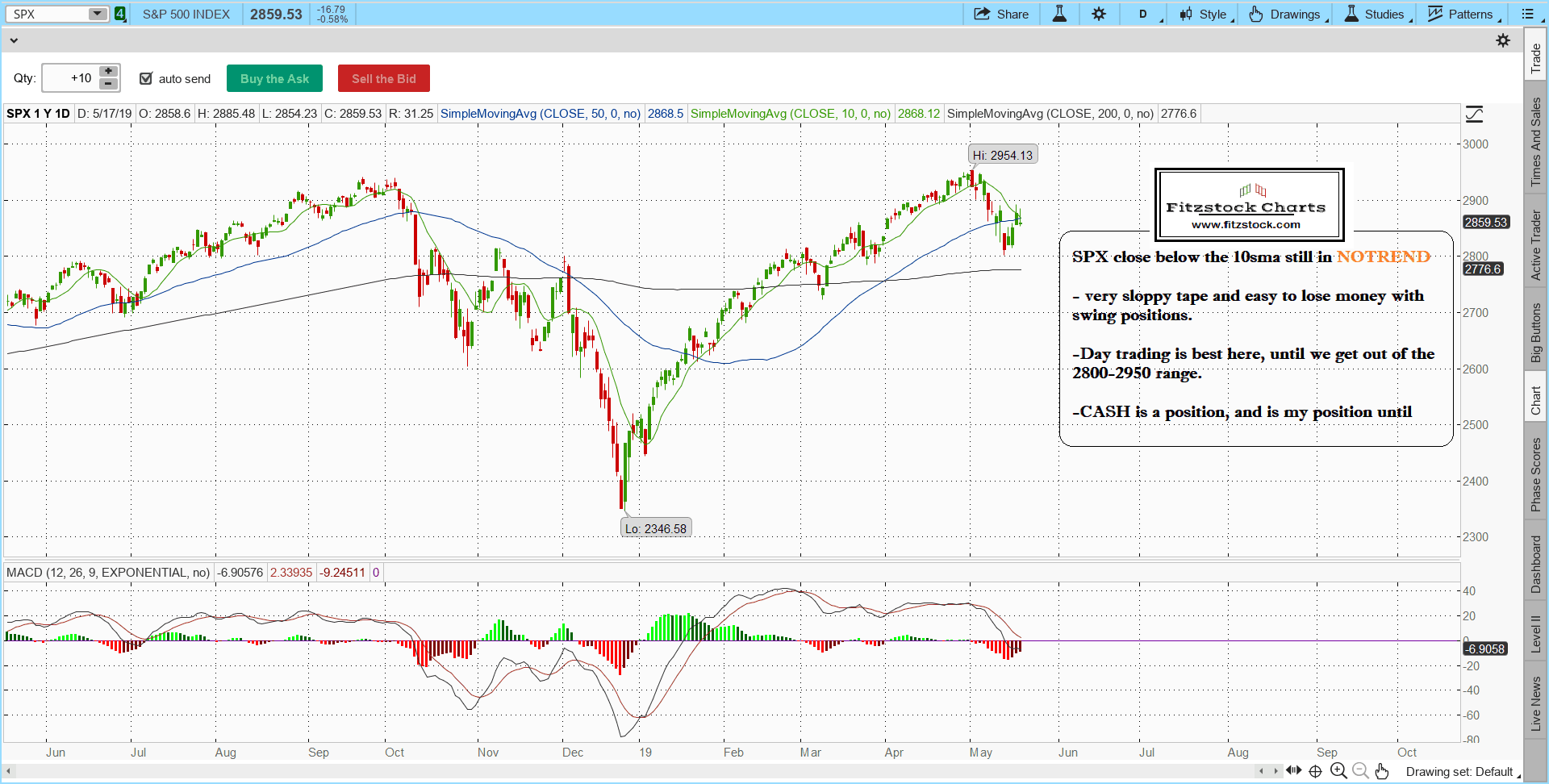This screenshot has height=784, width=1549.
Task: Increase quantity with the plus stepper
Action: (107, 72)
